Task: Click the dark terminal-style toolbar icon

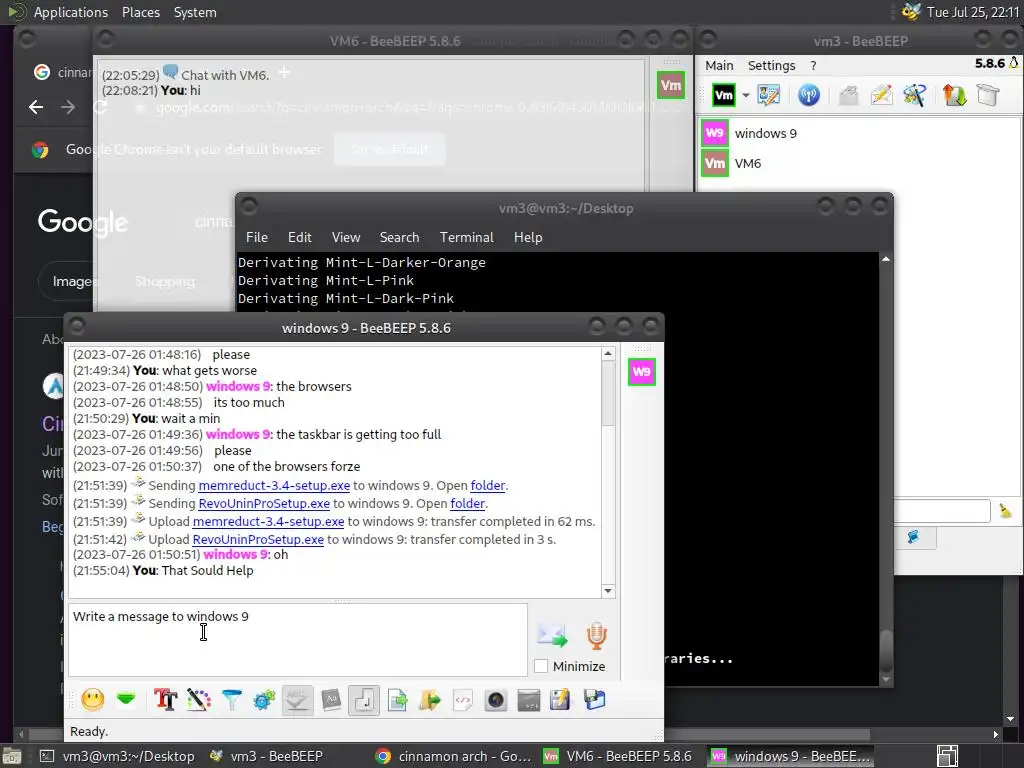Action: (529, 700)
